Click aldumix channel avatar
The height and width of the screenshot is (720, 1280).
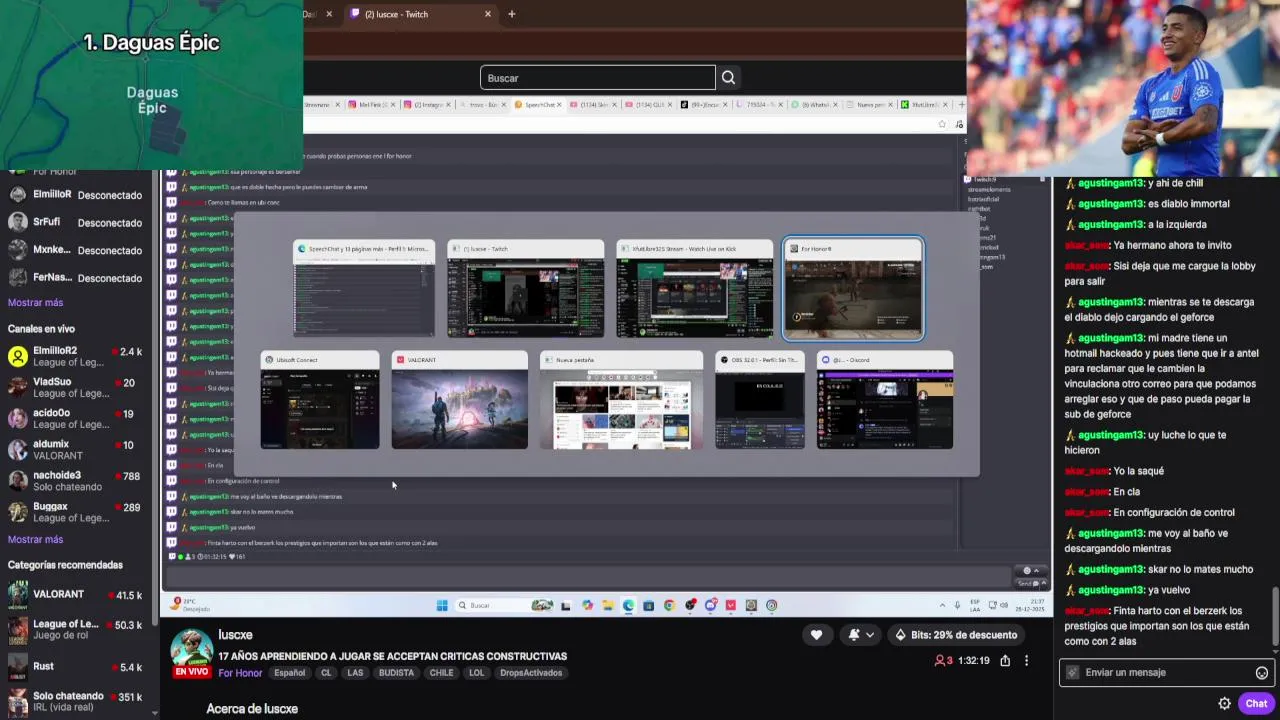17,450
